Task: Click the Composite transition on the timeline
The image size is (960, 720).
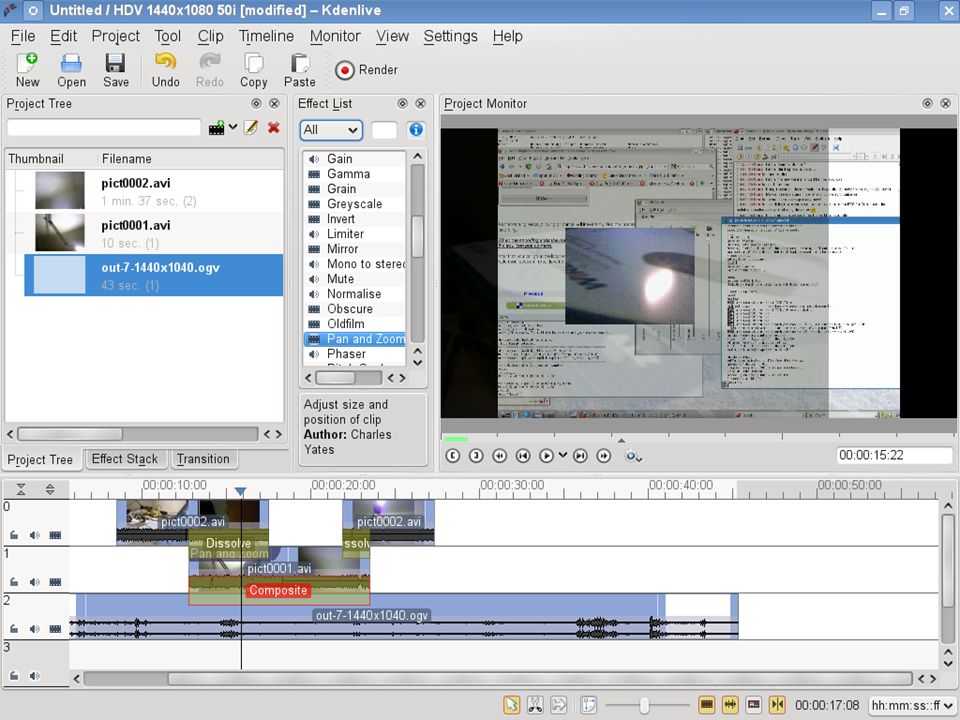Action: (278, 590)
